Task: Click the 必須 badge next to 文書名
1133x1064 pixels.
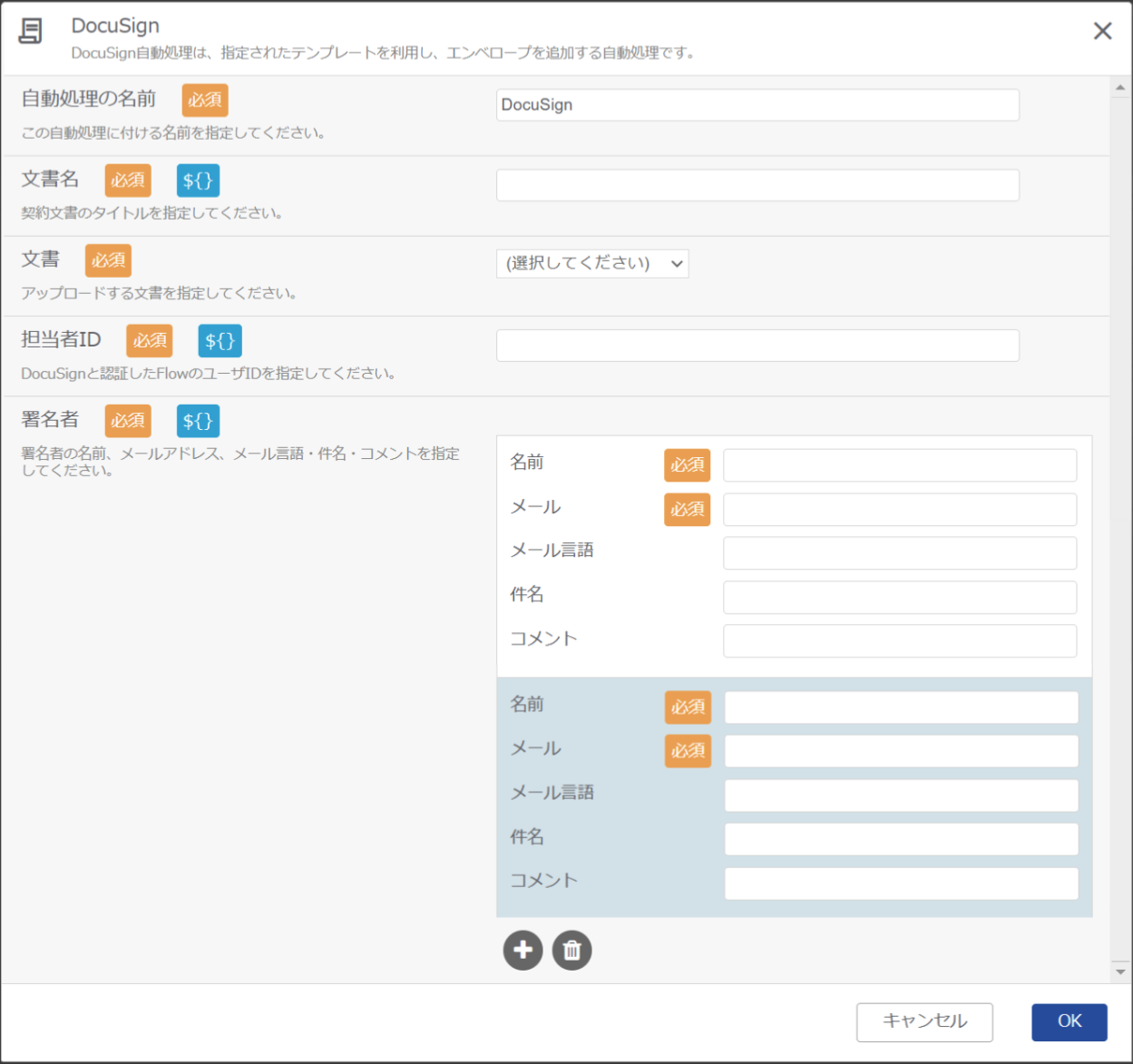Action: point(128,181)
